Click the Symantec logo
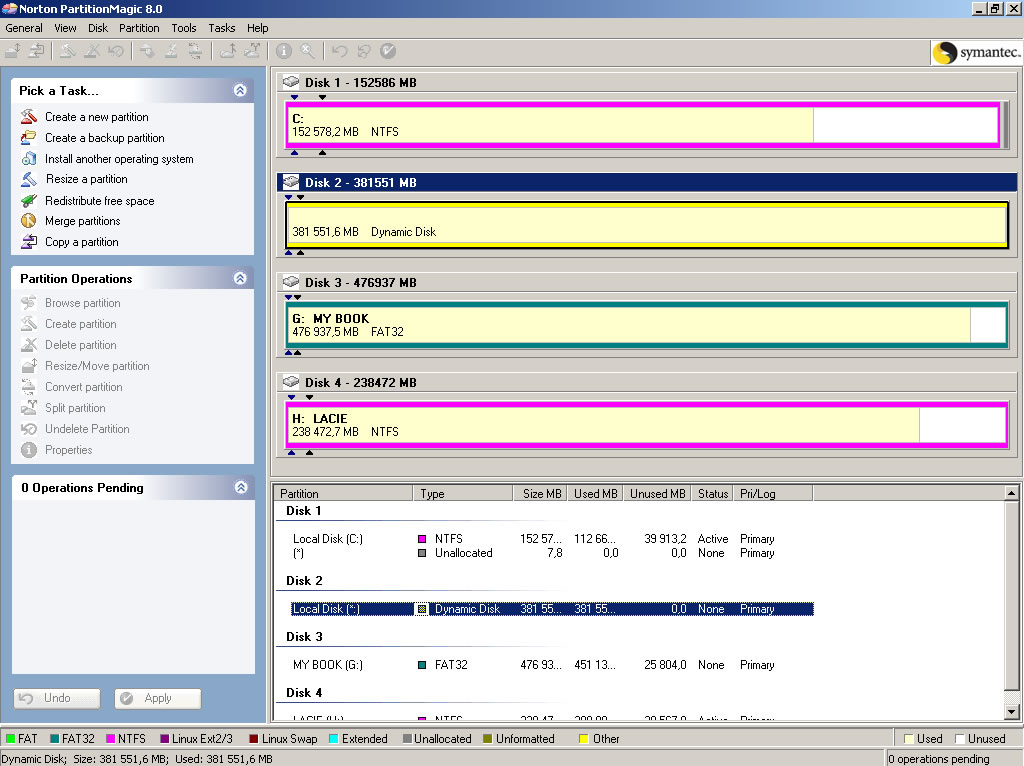Screen dimensions: 1024x766 (976, 52)
